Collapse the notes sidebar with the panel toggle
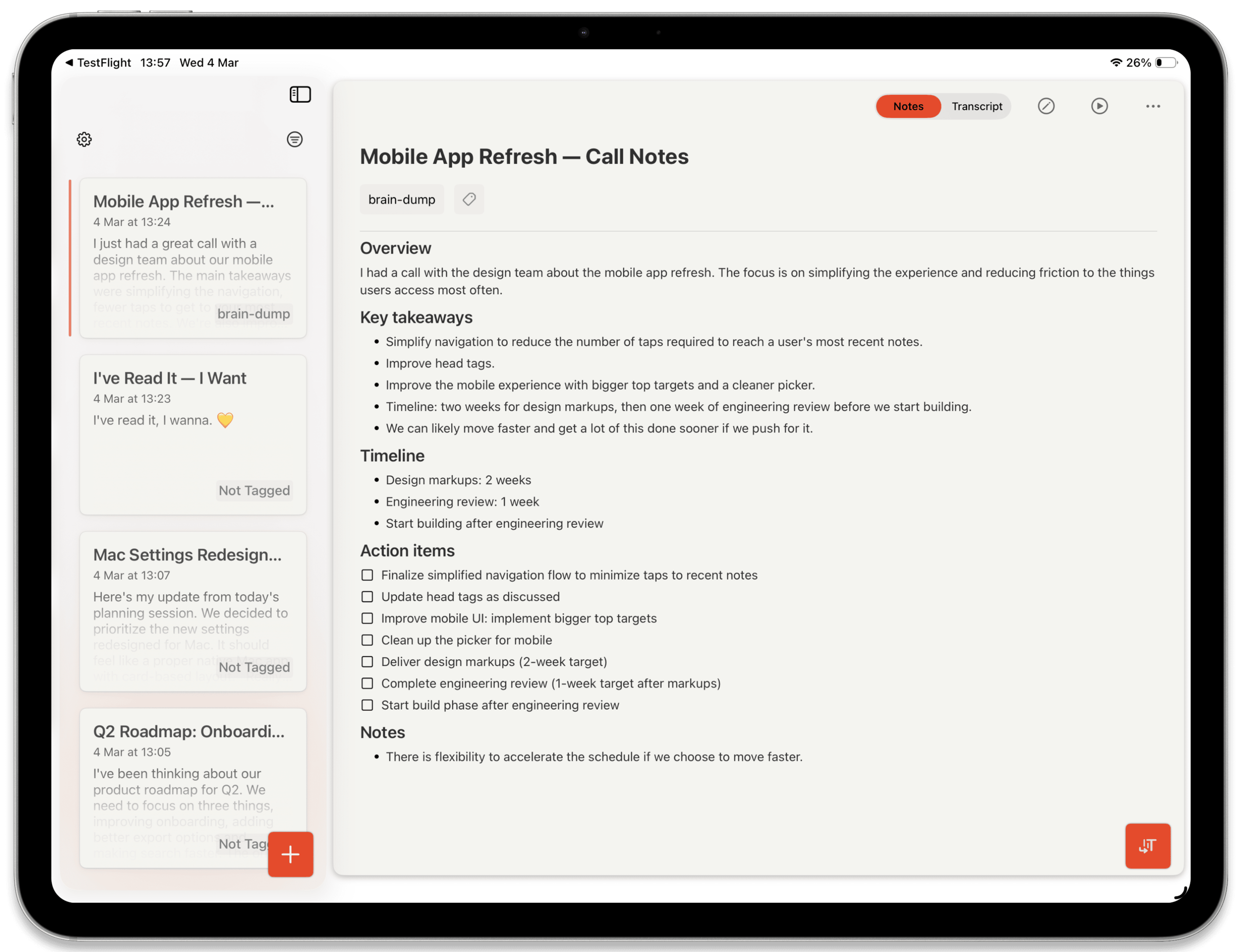1242x952 pixels. click(x=300, y=94)
